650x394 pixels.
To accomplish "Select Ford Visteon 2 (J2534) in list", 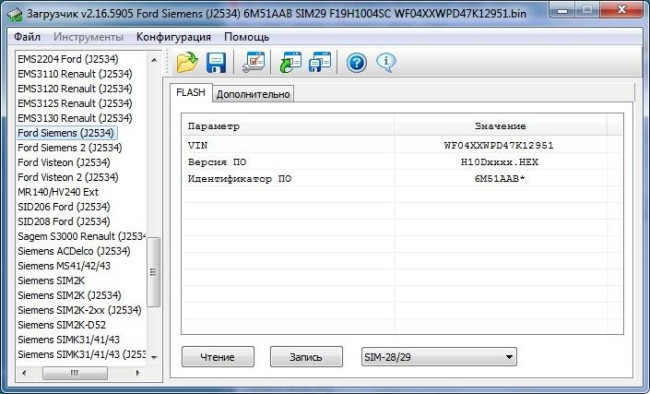I will pyautogui.click(x=68, y=177).
